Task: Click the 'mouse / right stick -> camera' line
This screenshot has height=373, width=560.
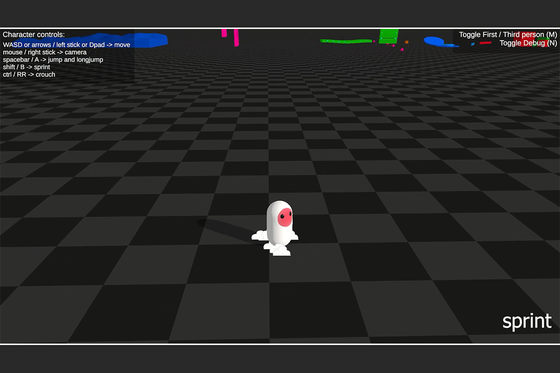Action: pos(45,52)
